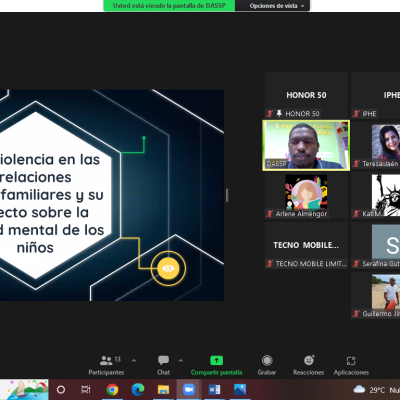This screenshot has width=400, height=400.
Task: Click muted mic icon beside TECNO MOBILE LIMIT
Action: [x=270, y=264]
